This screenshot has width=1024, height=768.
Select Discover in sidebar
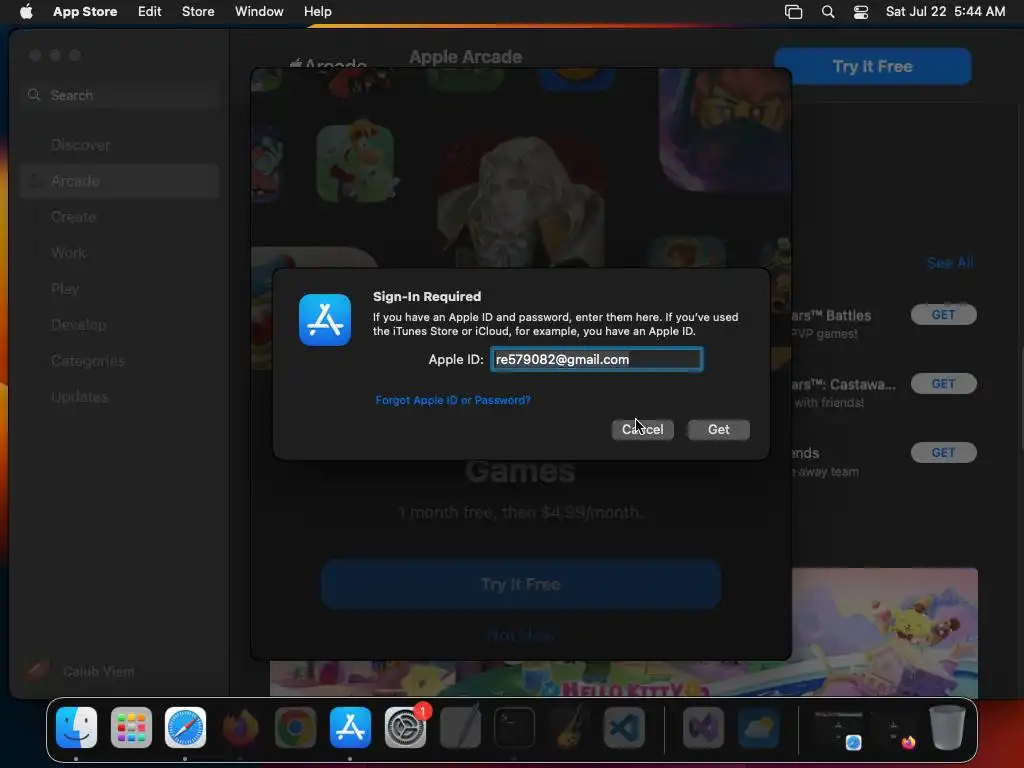tap(120, 145)
